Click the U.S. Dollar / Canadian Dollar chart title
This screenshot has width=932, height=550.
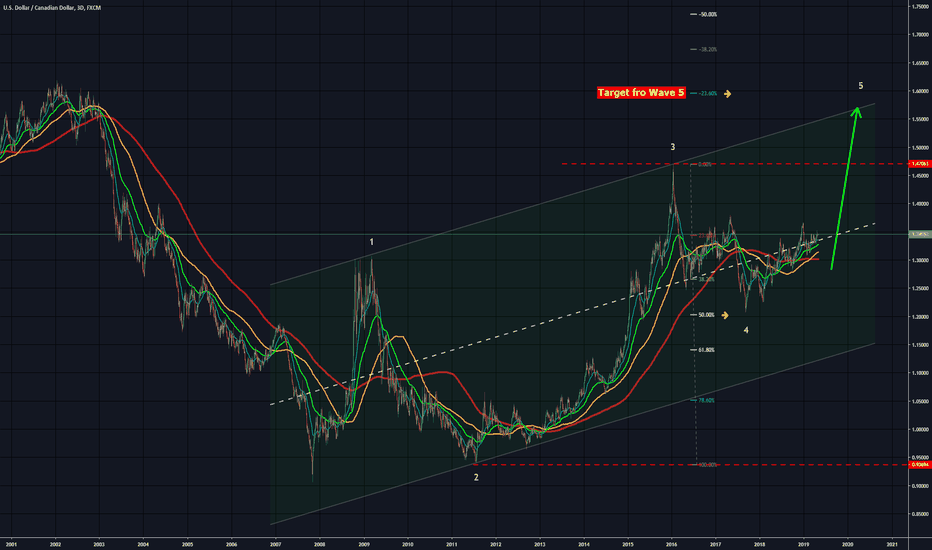[52, 8]
